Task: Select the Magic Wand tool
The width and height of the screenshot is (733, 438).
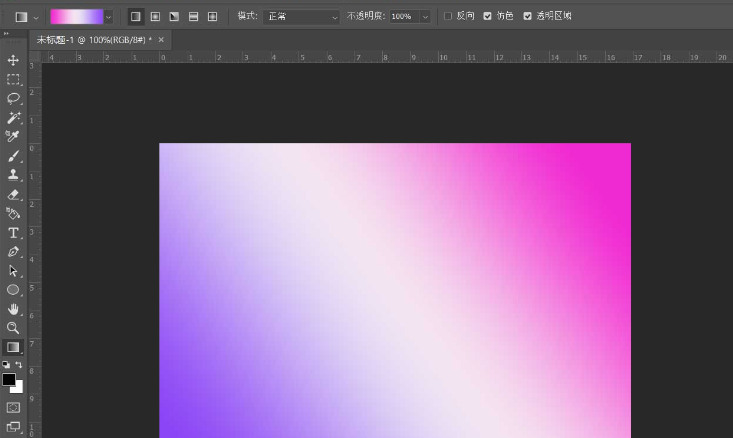Action: tap(13, 117)
